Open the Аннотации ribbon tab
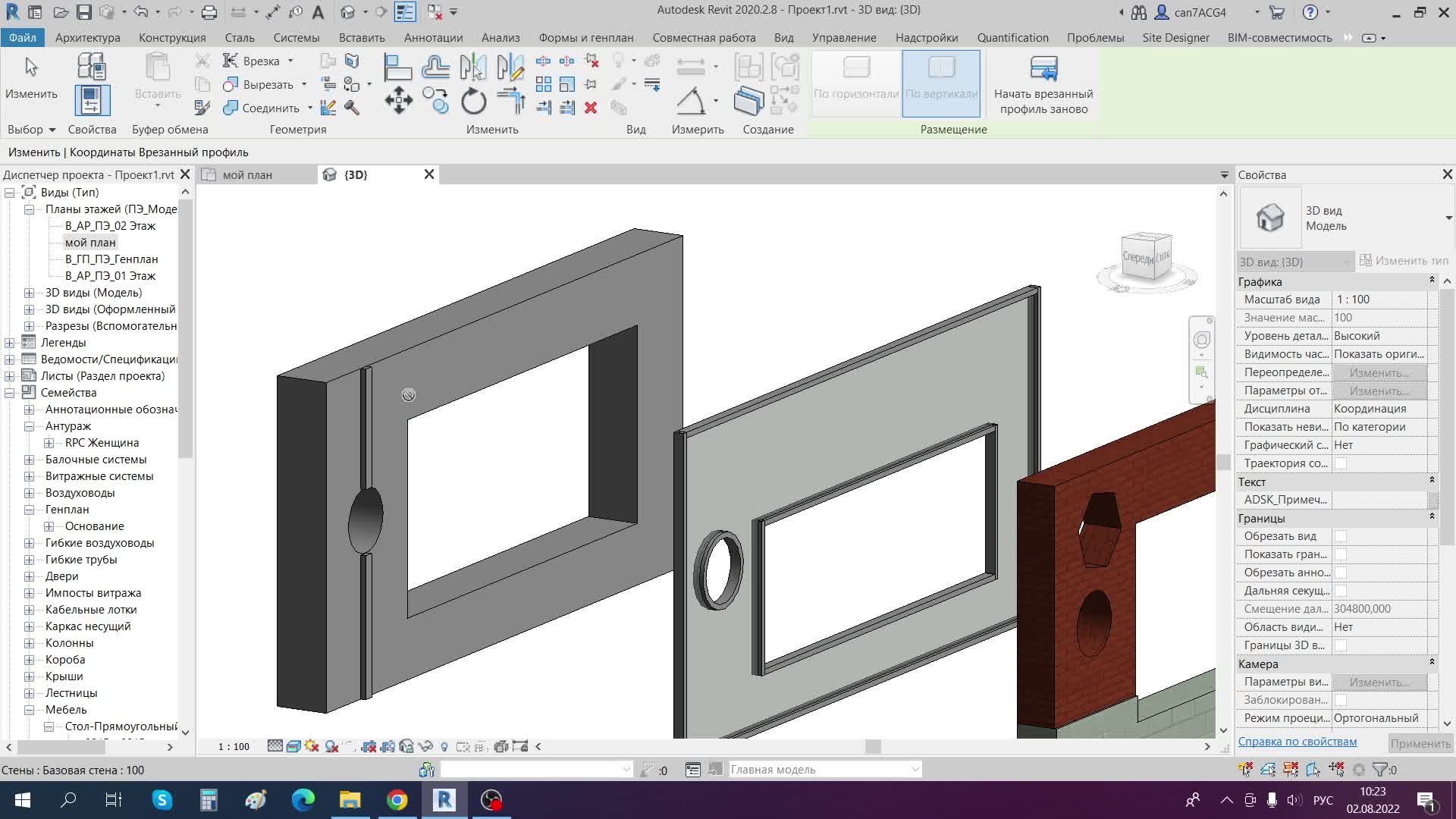The image size is (1456, 819). (x=433, y=37)
